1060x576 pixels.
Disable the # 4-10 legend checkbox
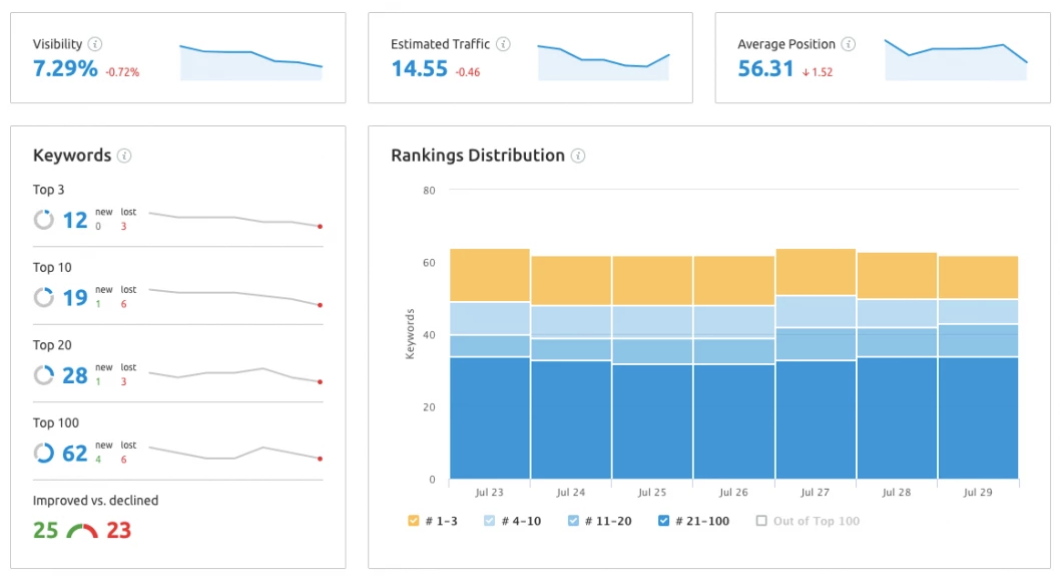tap(489, 521)
